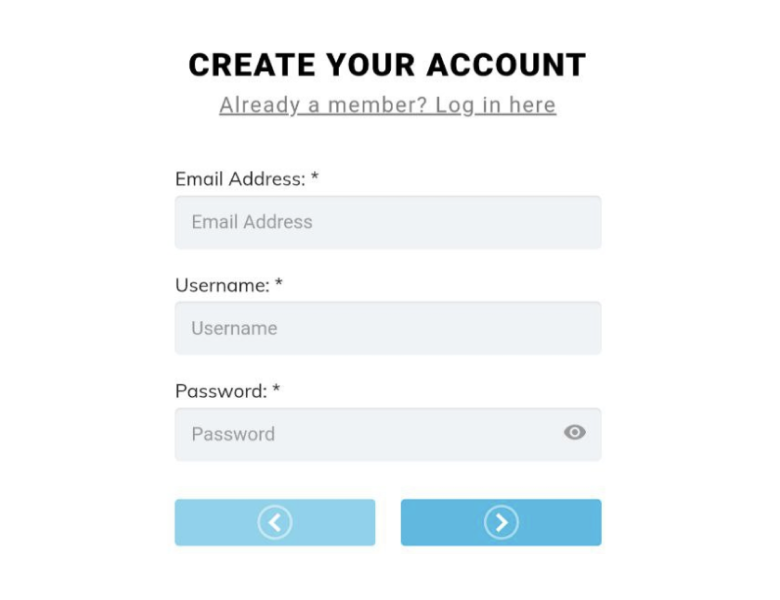Click the left chevron circle icon
The image size is (780, 600).
(x=275, y=522)
